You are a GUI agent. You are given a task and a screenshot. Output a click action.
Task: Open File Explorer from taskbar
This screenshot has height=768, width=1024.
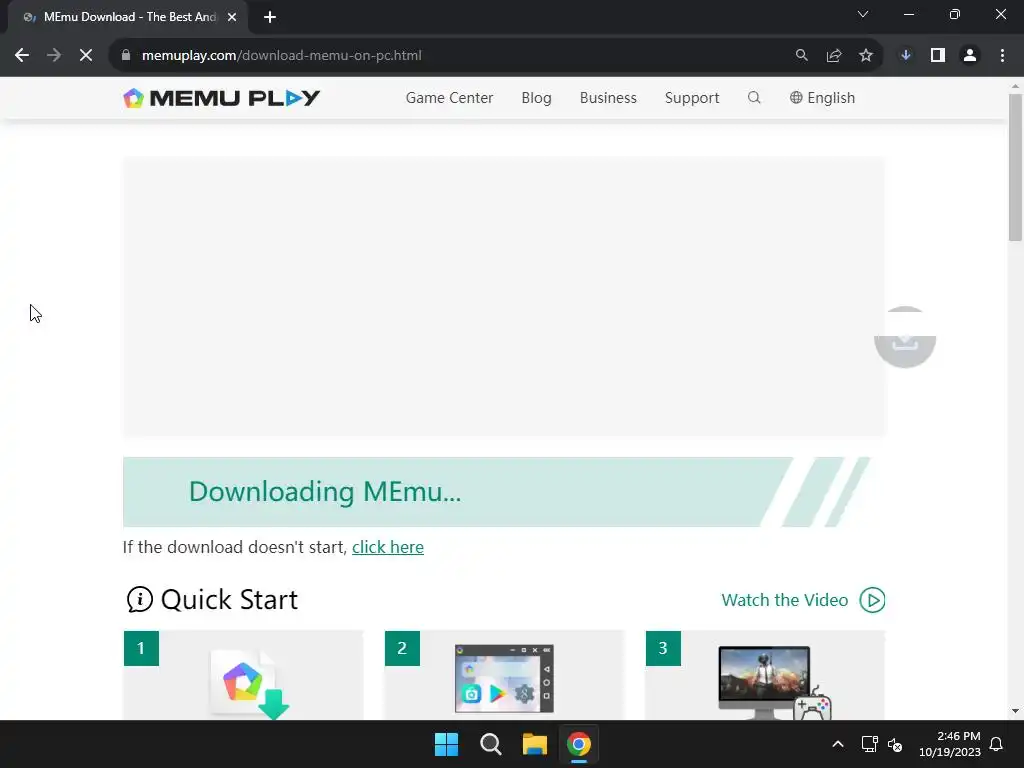point(534,744)
